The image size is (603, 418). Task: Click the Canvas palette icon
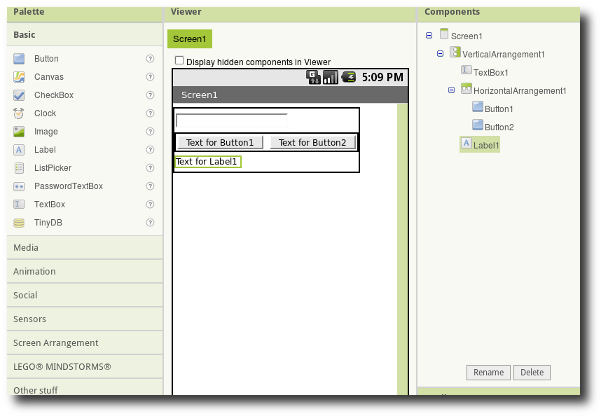coord(19,77)
